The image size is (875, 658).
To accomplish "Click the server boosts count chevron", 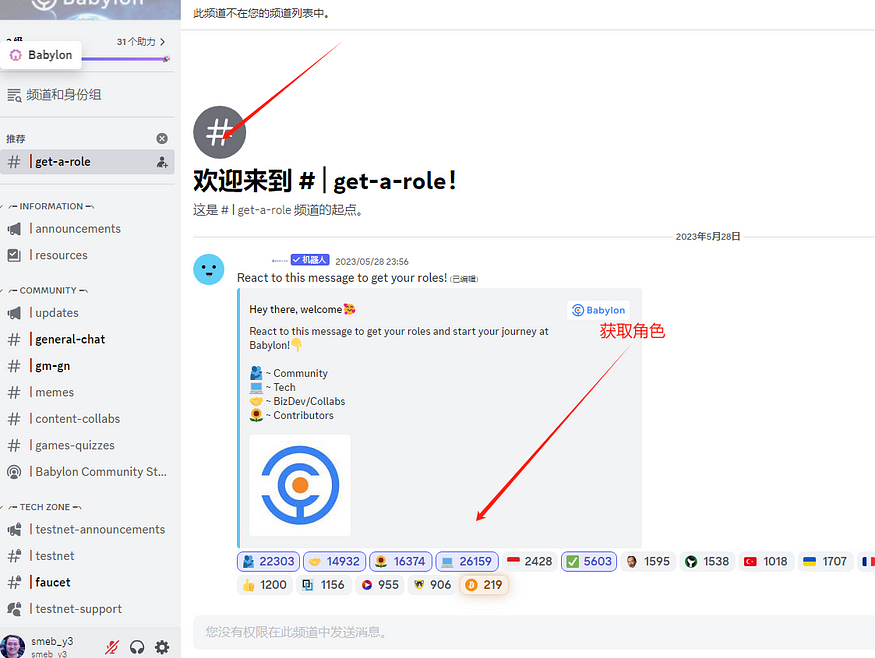I will (x=162, y=42).
